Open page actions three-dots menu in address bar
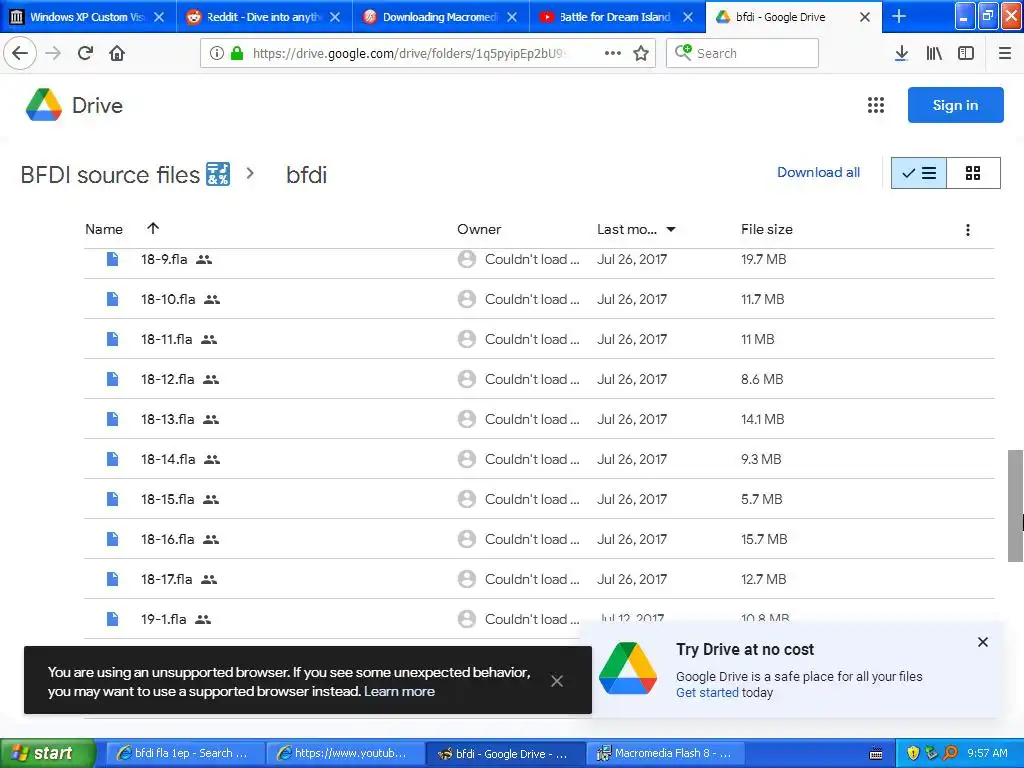1024x768 pixels. point(612,53)
